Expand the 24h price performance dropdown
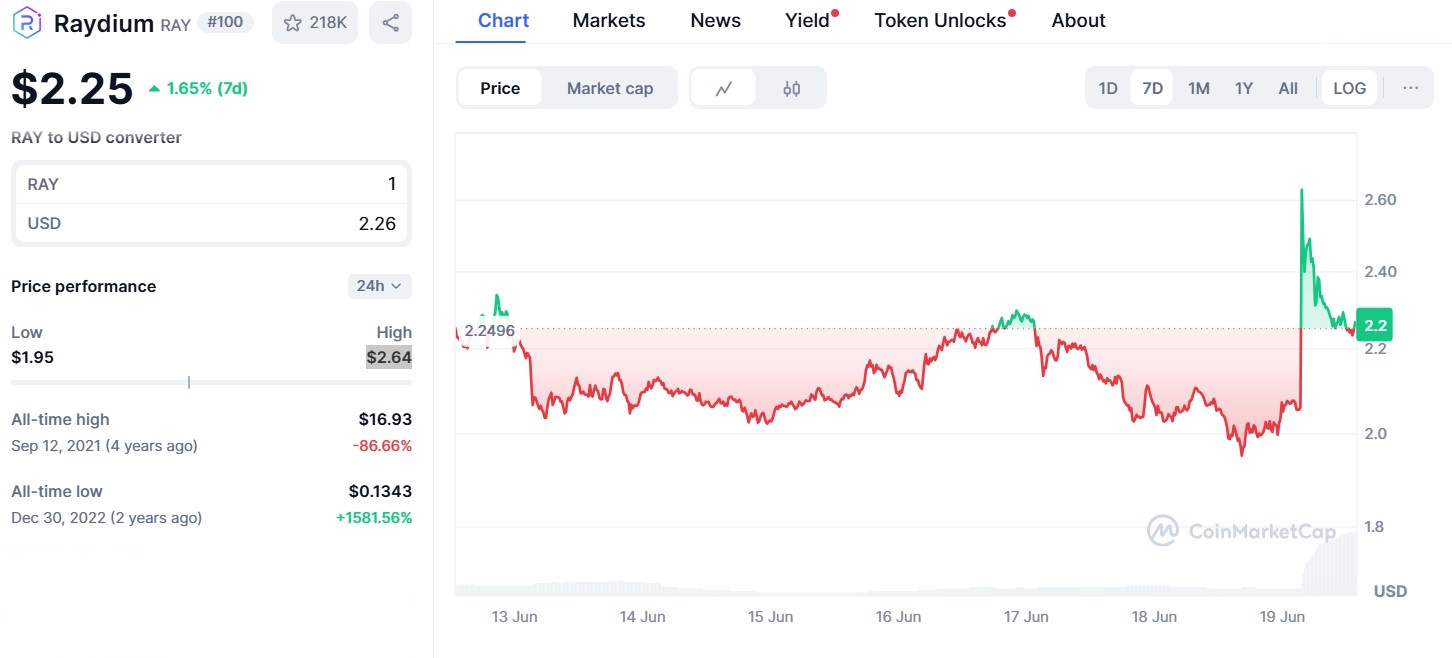 click(x=379, y=286)
